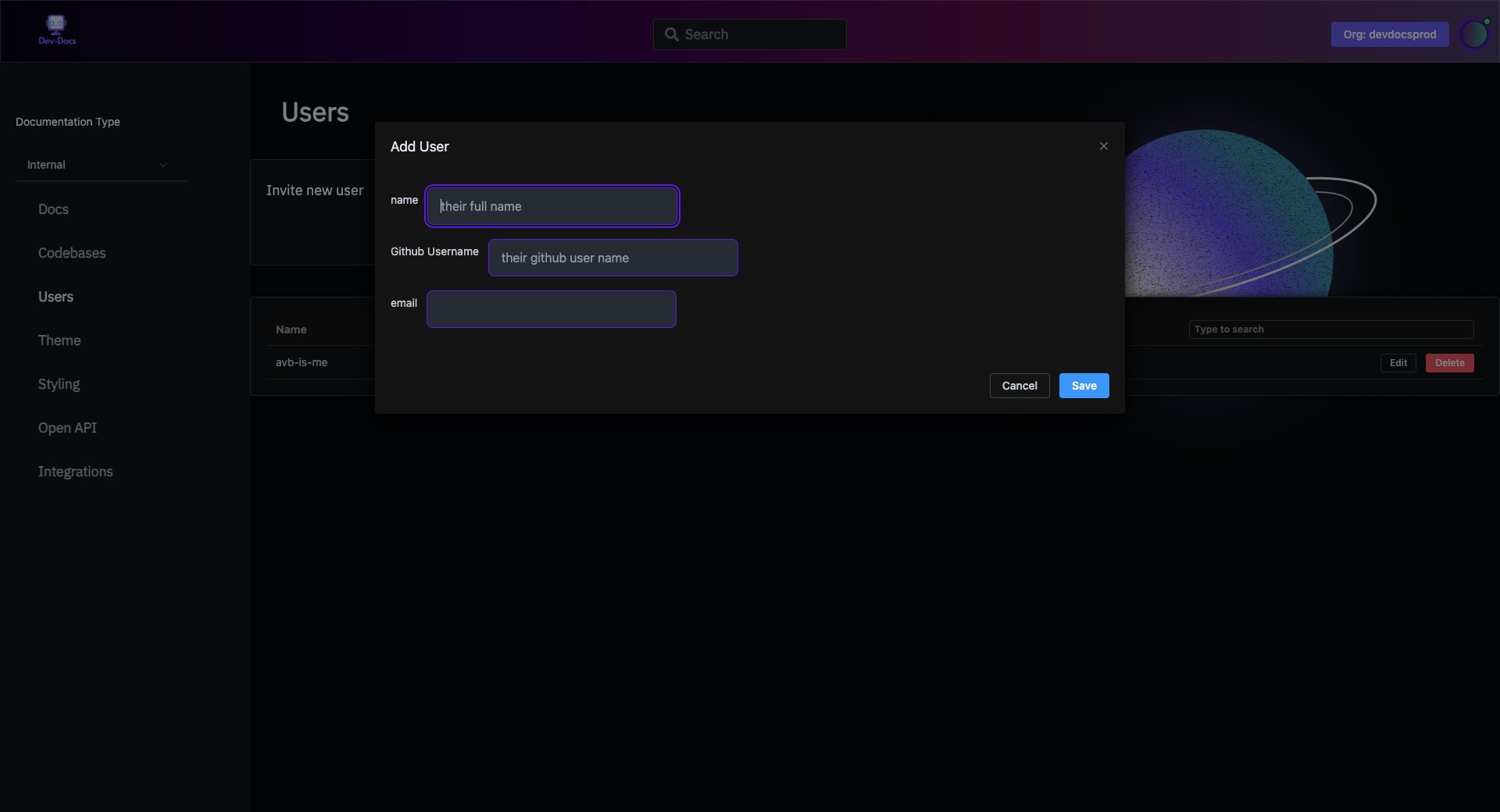Expand the Documentation Type dropdown
Image resolution: width=1500 pixels, height=812 pixels.
(x=101, y=165)
